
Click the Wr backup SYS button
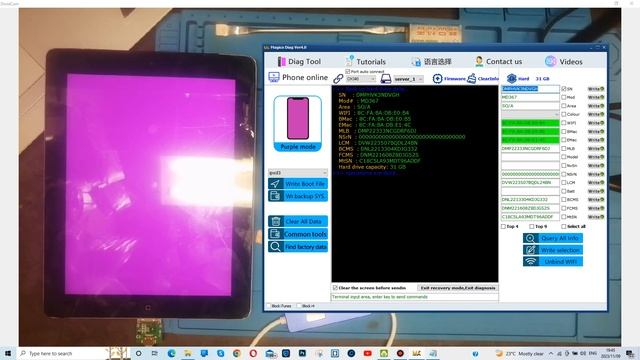(298, 196)
